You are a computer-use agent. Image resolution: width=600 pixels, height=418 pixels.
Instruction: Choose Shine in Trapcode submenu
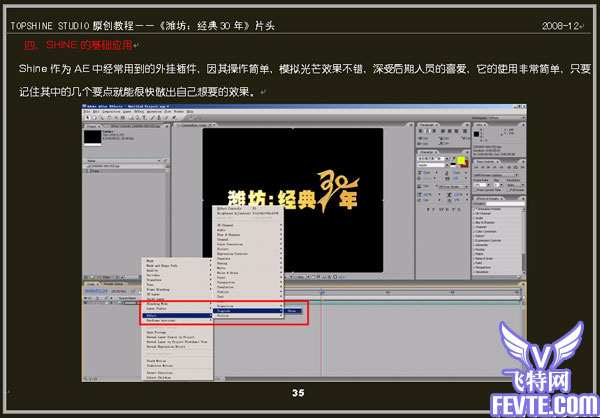[x=293, y=311]
